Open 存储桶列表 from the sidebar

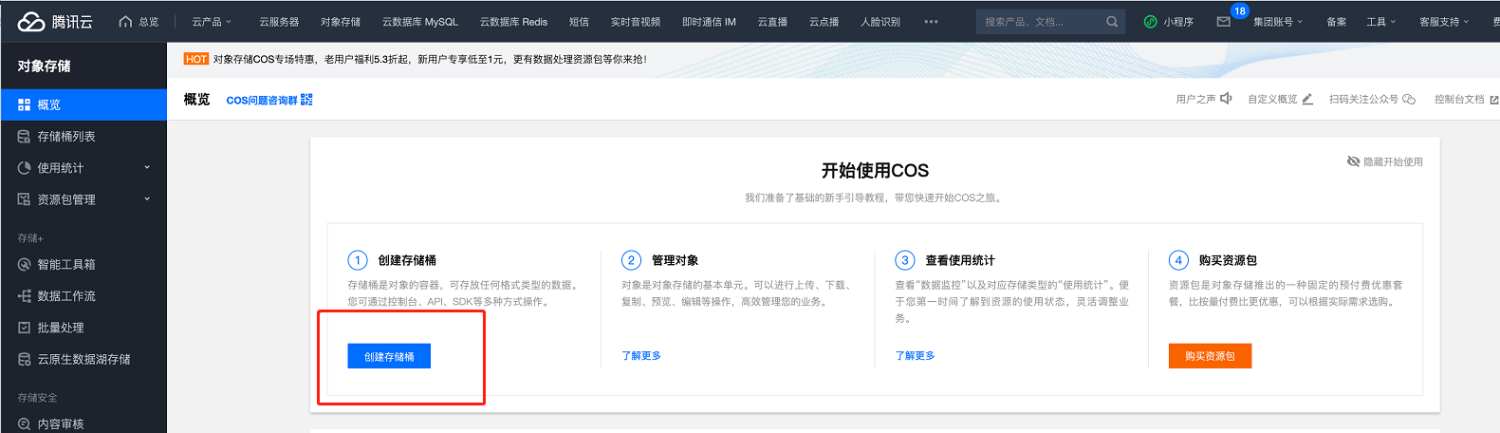coord(66,136)
